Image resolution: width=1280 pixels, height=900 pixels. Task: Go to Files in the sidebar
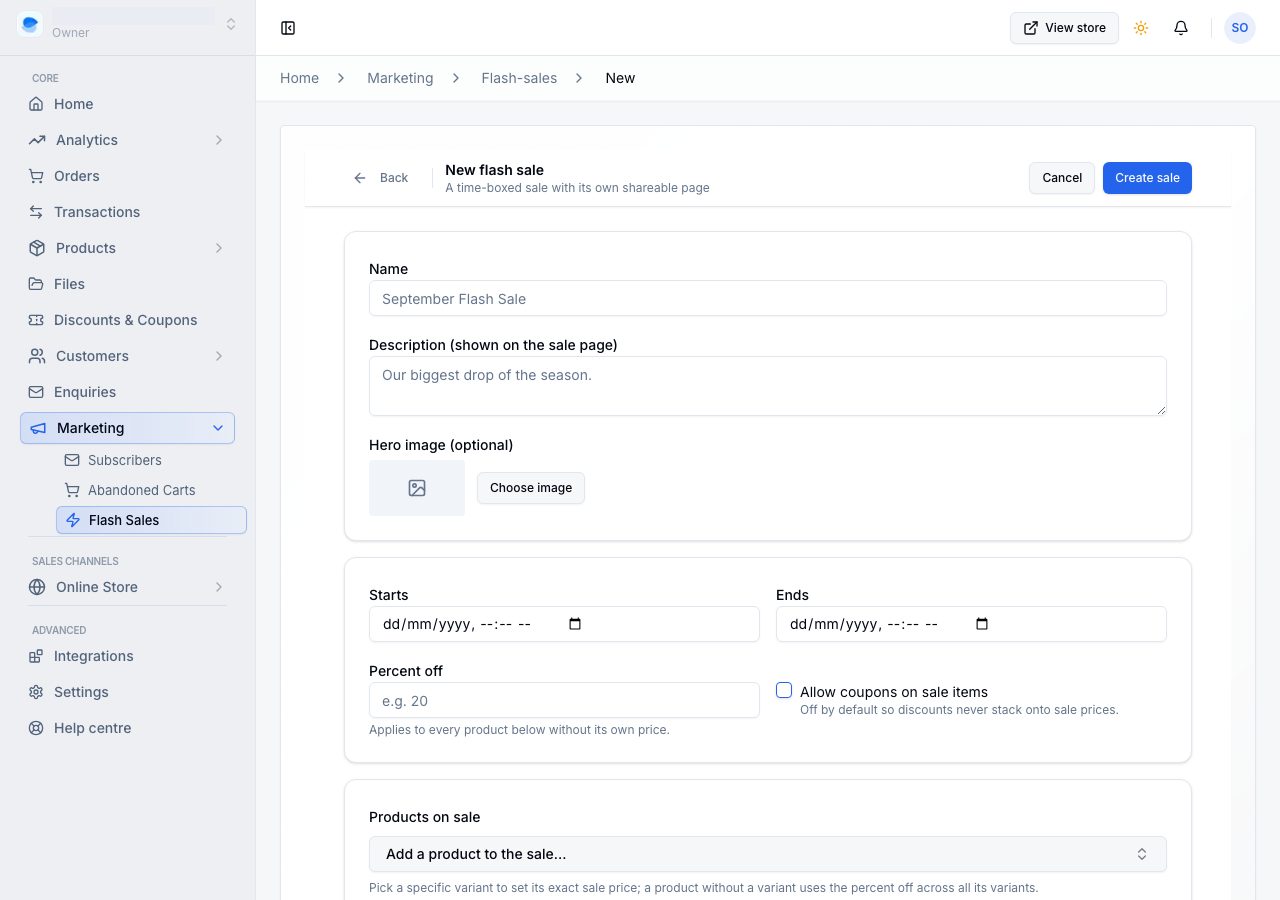click(x=128, y=284)
